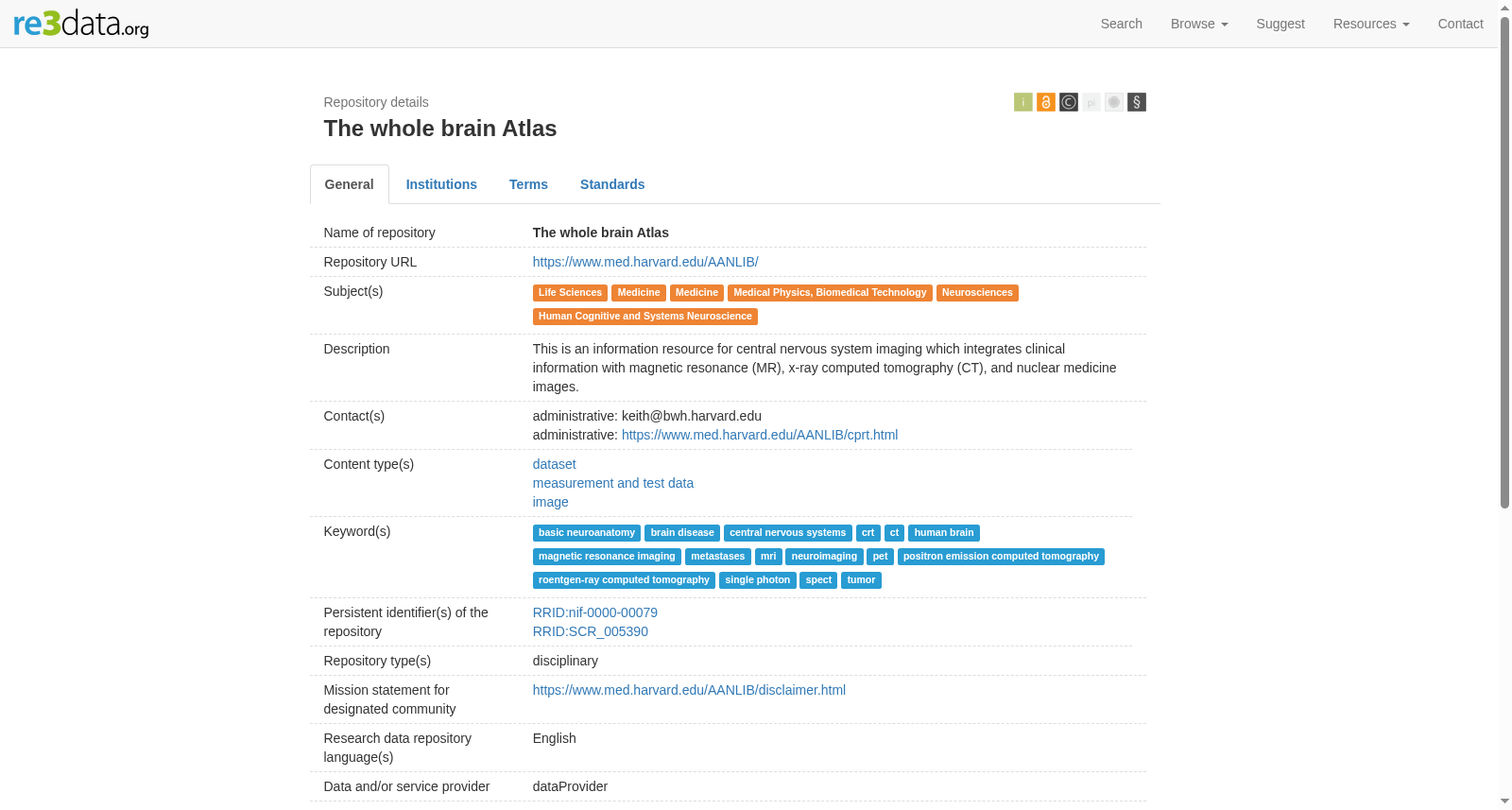1512x810 pixels.
Task: Click the Neurosciences subject tag
Action: tap(977, 293)
